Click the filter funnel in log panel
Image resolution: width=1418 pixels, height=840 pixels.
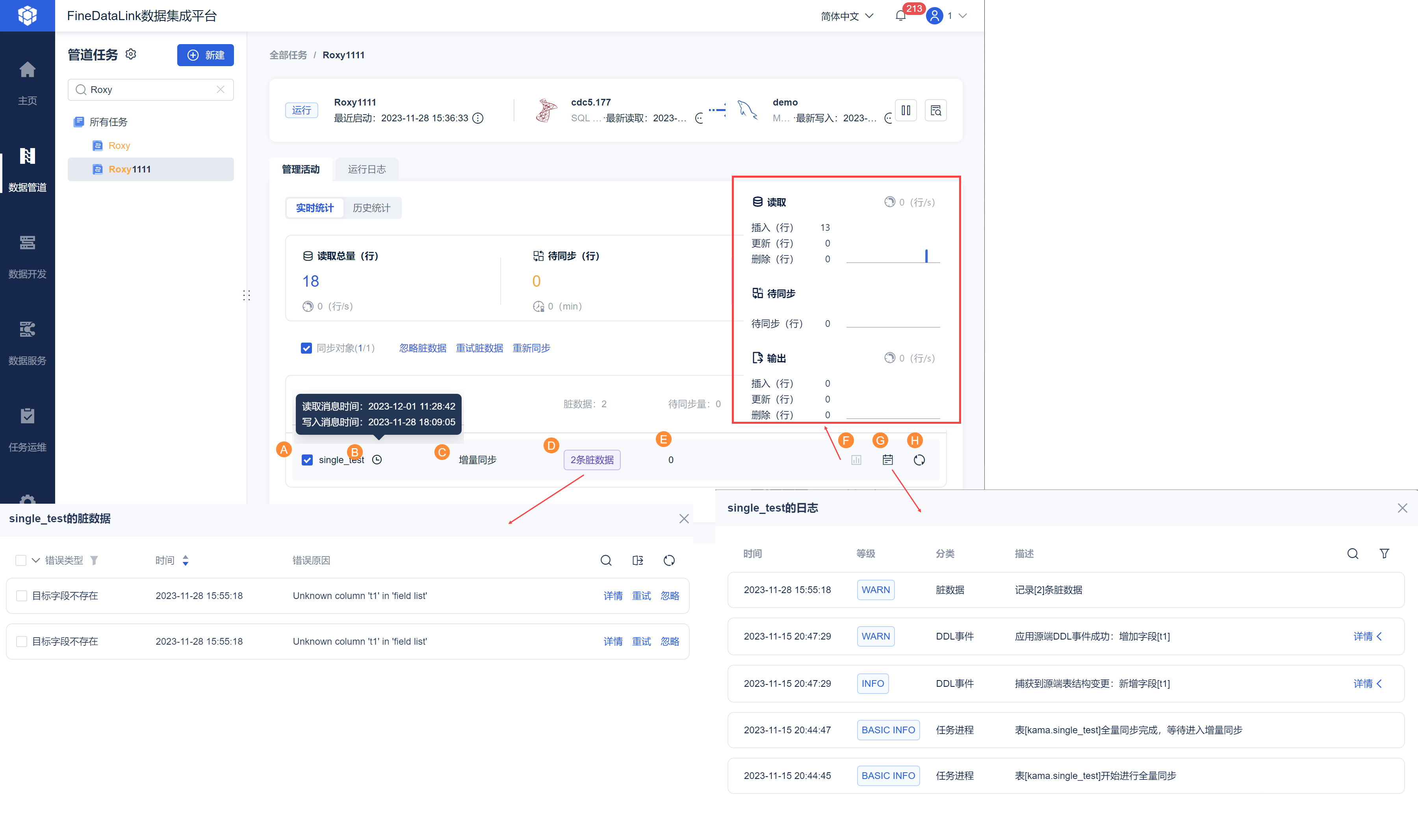click(1384, 554)
